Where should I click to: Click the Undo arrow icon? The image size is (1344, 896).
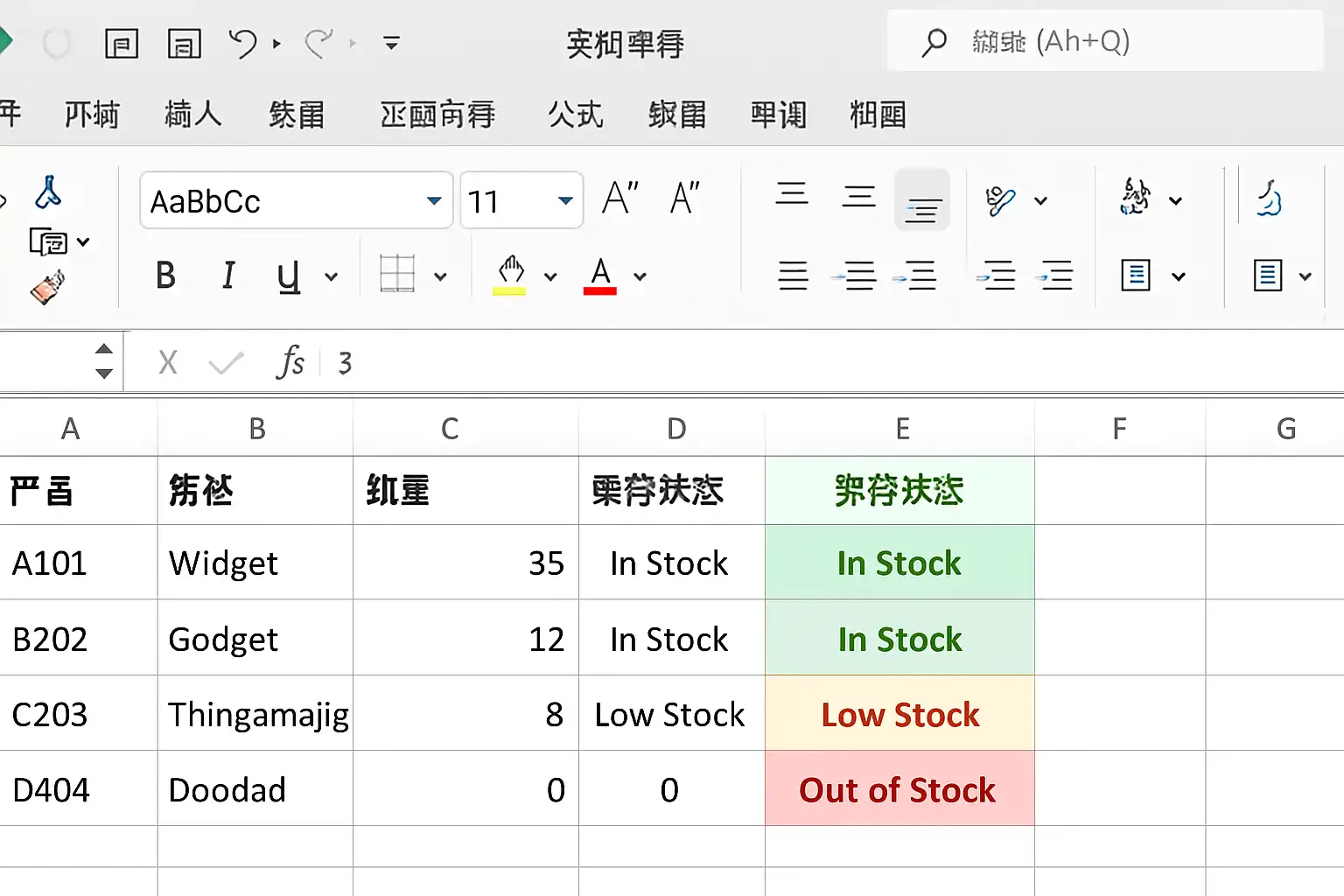click(x=242, y=43)
